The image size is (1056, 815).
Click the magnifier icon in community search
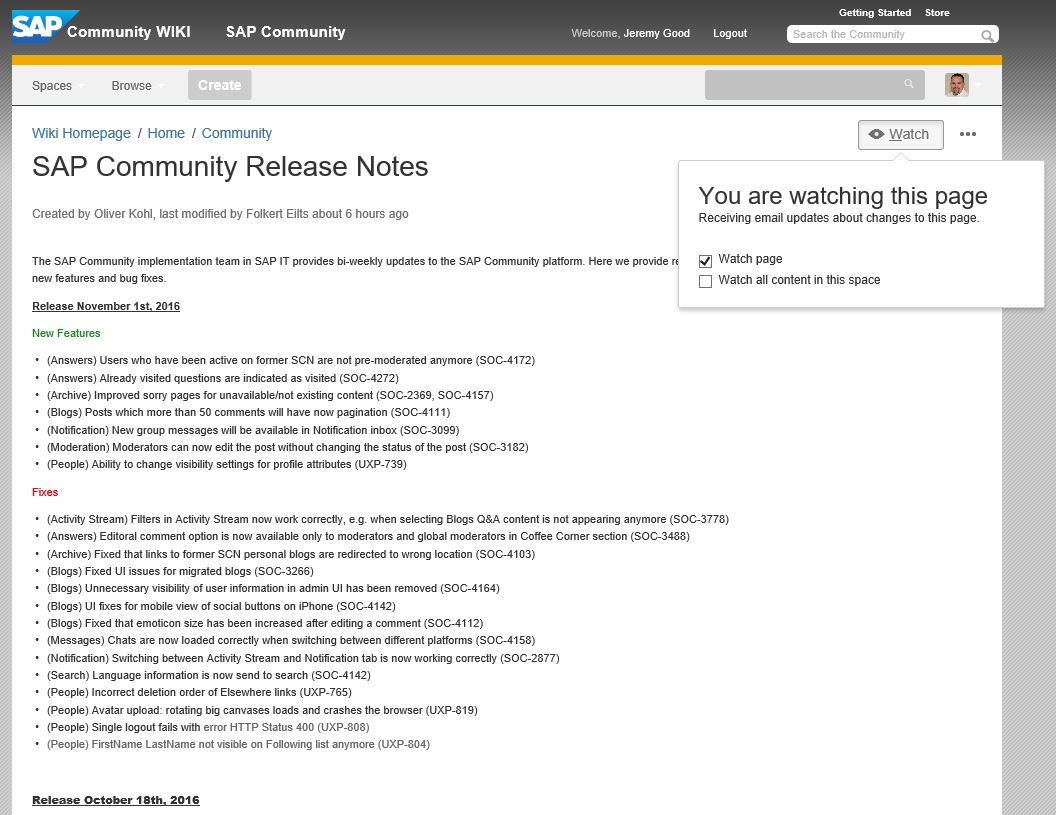tap(987, 36)
